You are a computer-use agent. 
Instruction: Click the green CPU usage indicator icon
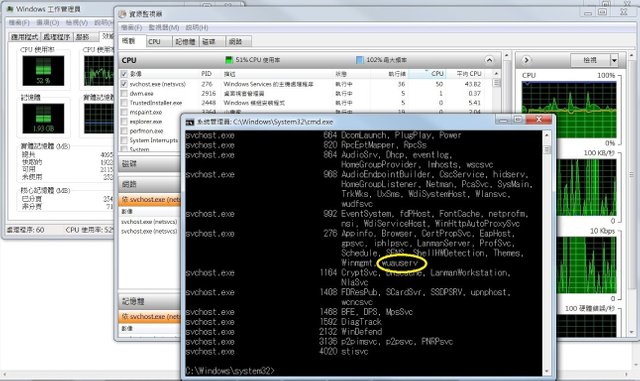click(229, 60)
